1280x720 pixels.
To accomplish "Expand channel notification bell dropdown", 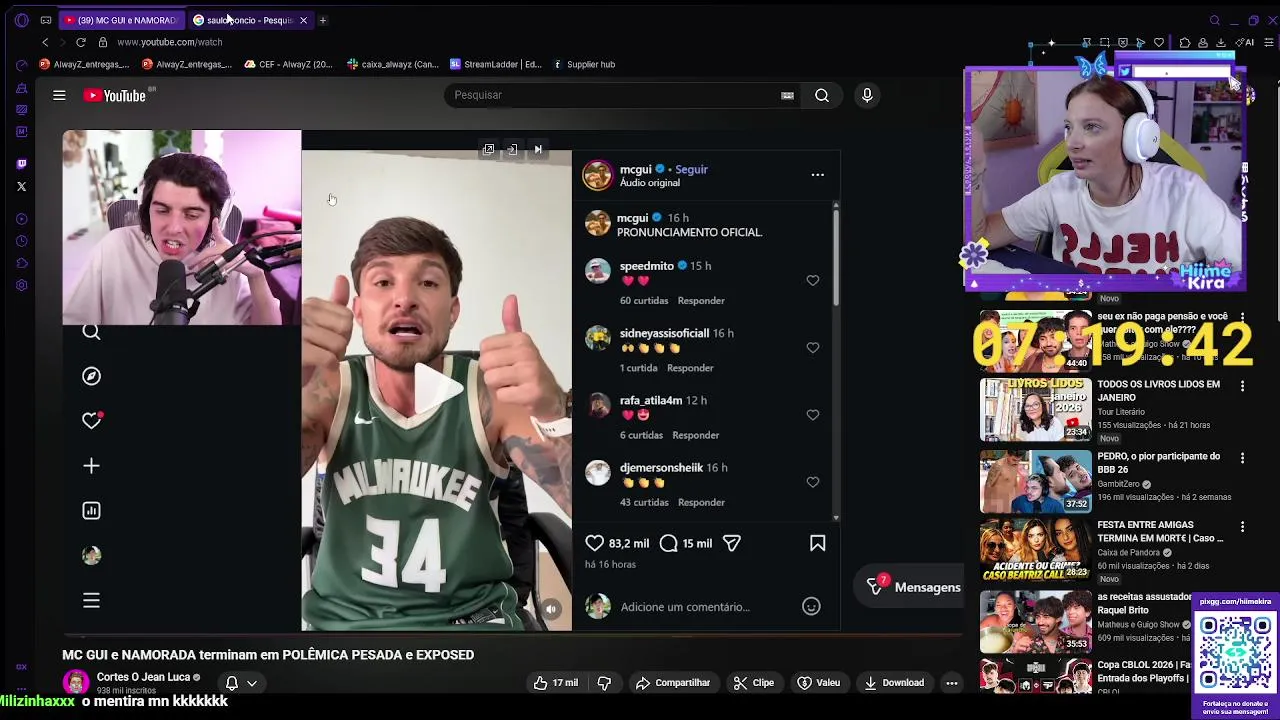I will click(x=240, y=683).
